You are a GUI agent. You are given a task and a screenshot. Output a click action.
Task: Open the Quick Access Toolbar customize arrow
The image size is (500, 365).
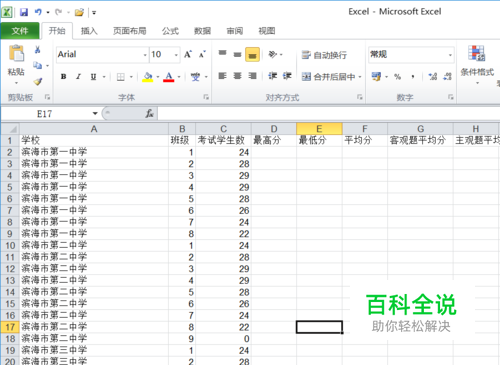coord(94,13)
